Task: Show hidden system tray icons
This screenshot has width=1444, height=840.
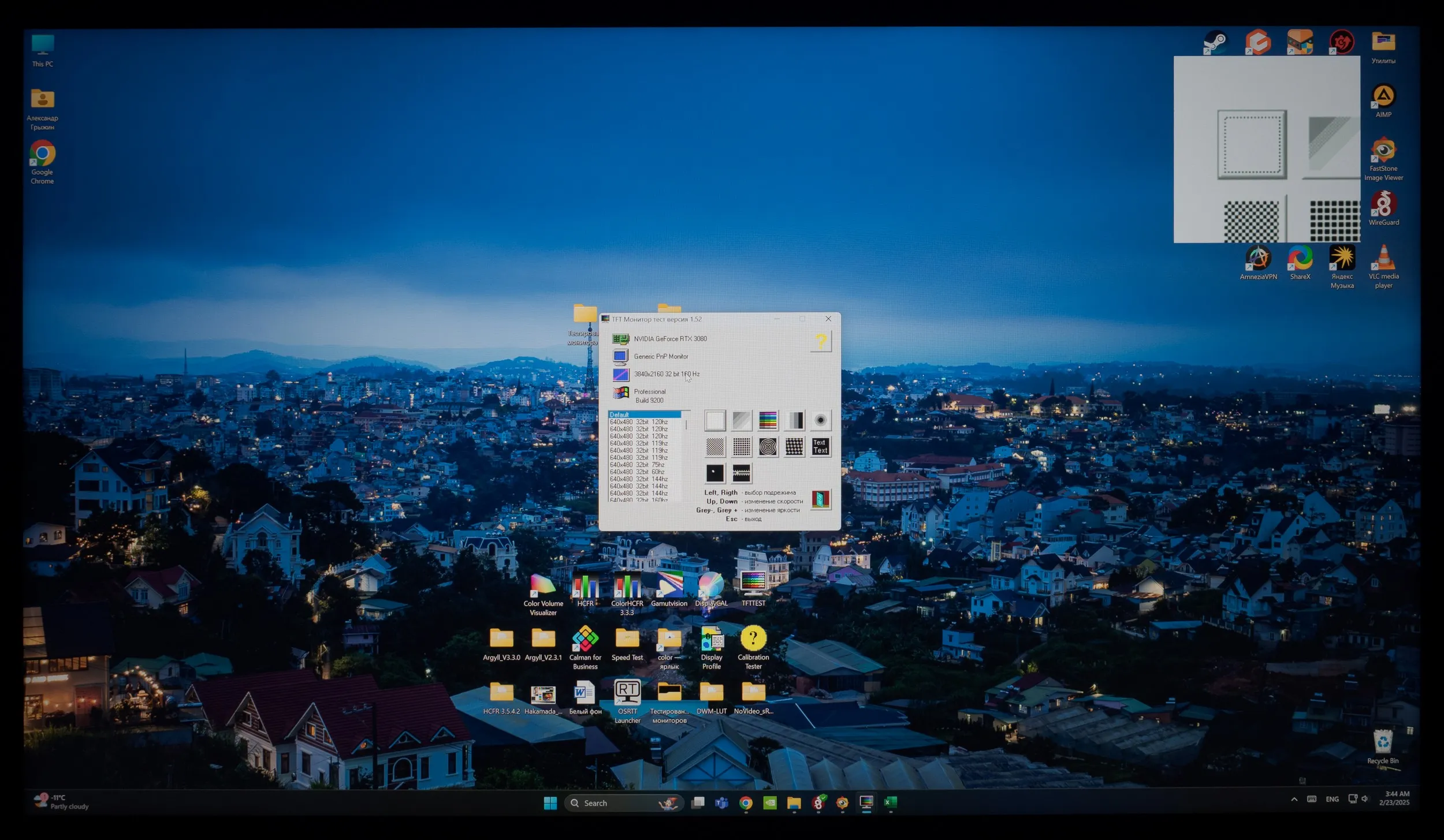Action: 1294,799
